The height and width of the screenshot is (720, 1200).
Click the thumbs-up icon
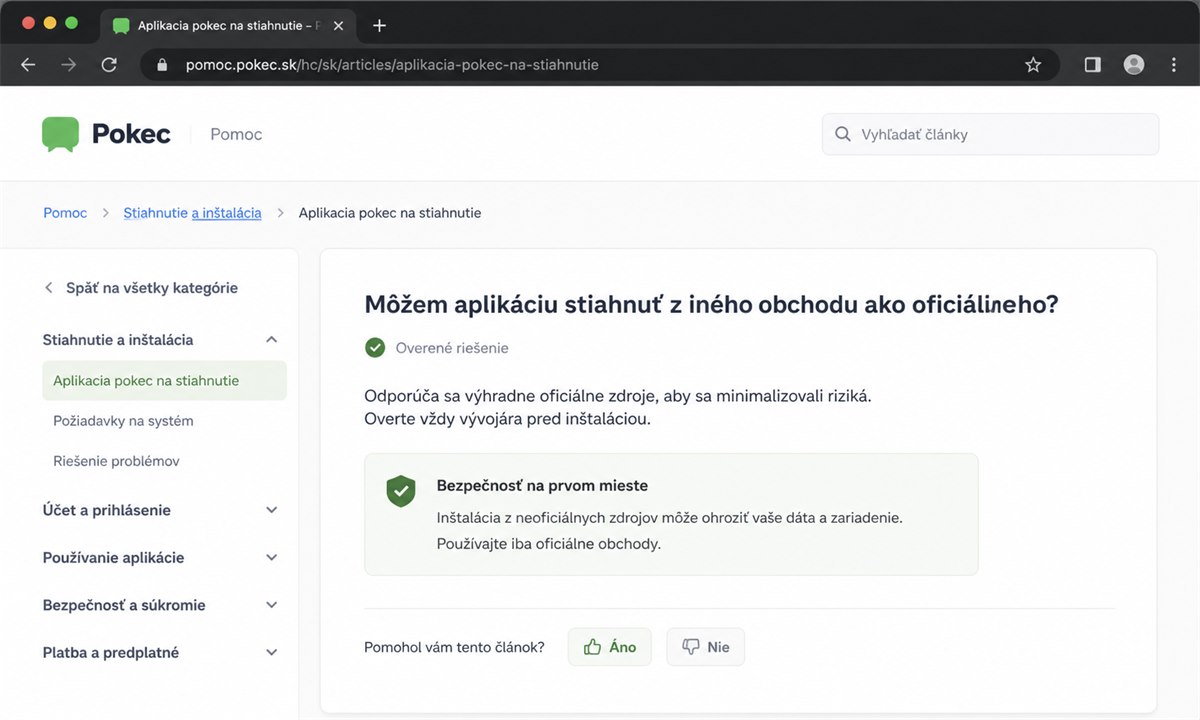coord(592,647)
